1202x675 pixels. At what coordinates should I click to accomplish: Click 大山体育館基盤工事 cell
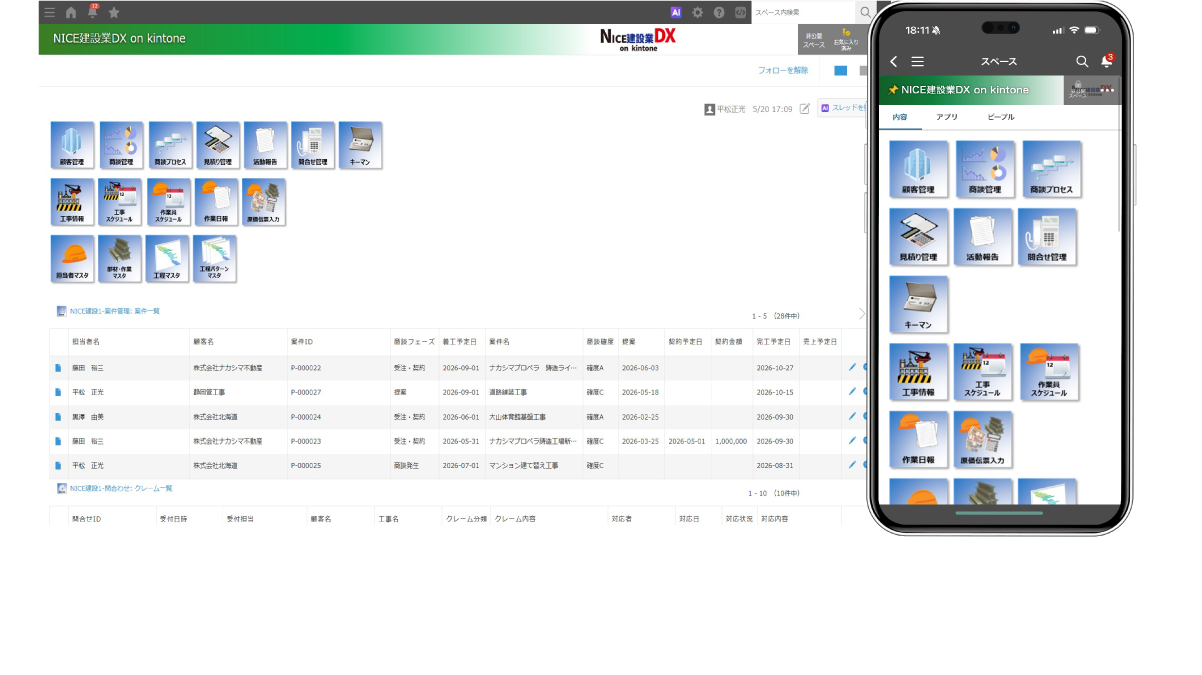[x=515, y=416]
